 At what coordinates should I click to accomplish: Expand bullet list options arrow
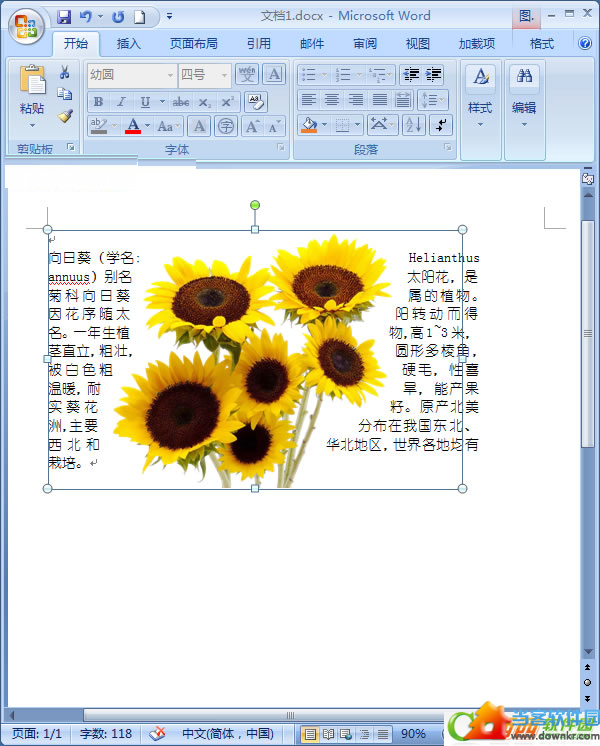[x=325, y=75]
